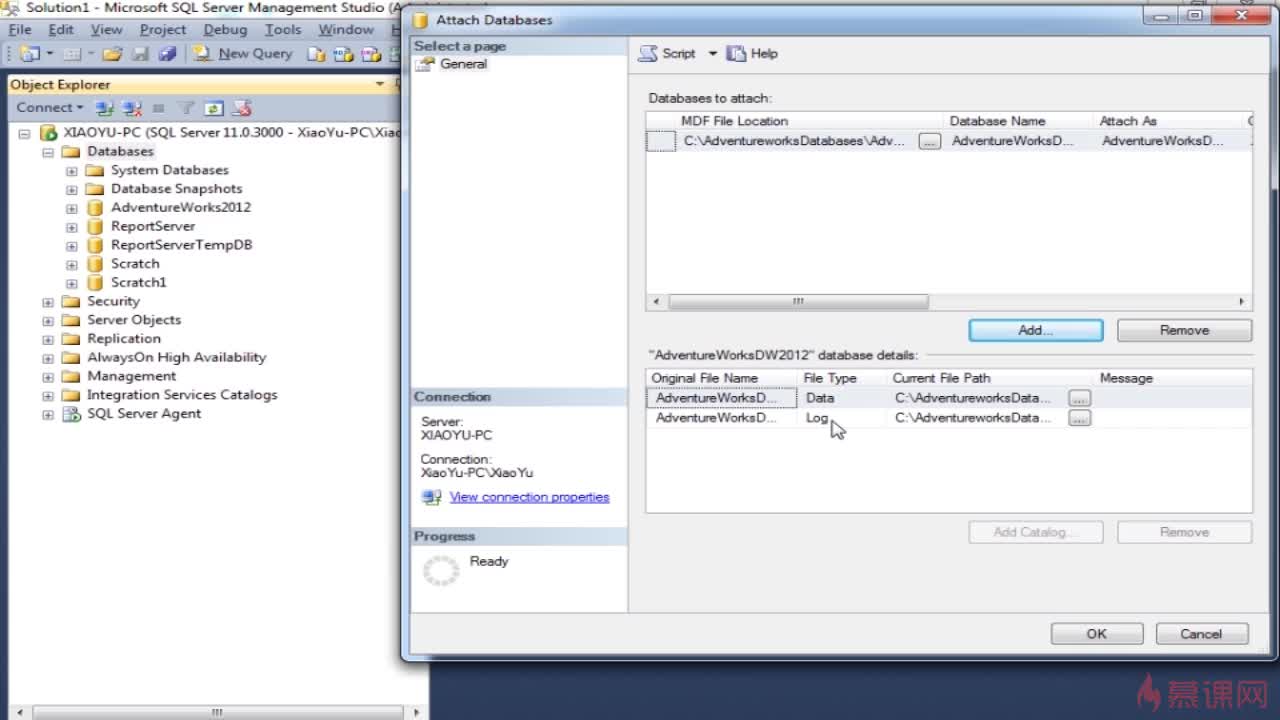1280x720 pixels.
Task: Collapse the Databases folder node
Action: click(x=48, y=152)
